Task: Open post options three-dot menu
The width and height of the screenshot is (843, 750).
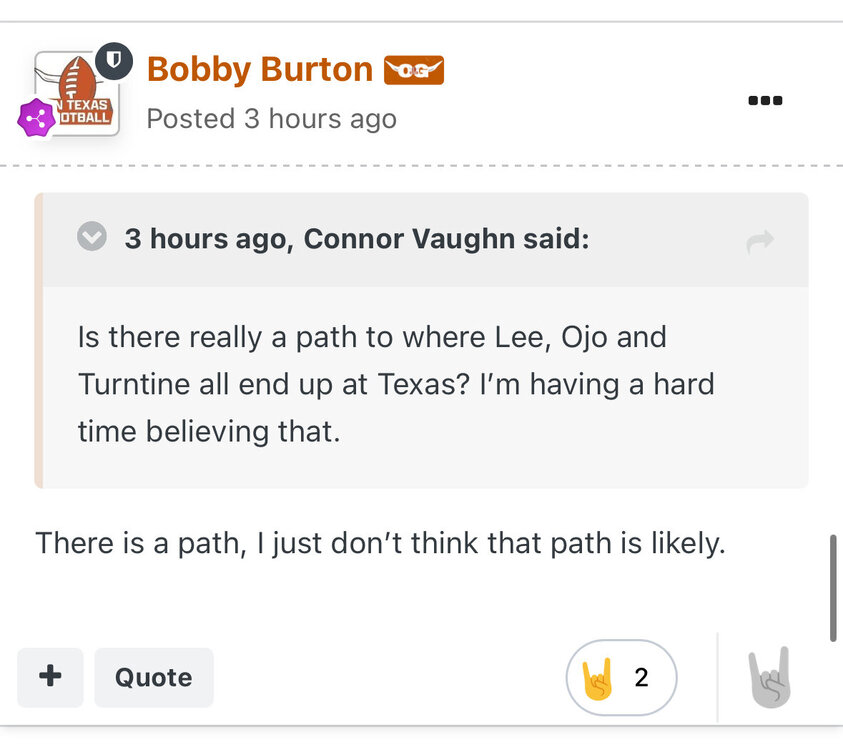Action: coord(765,100)
